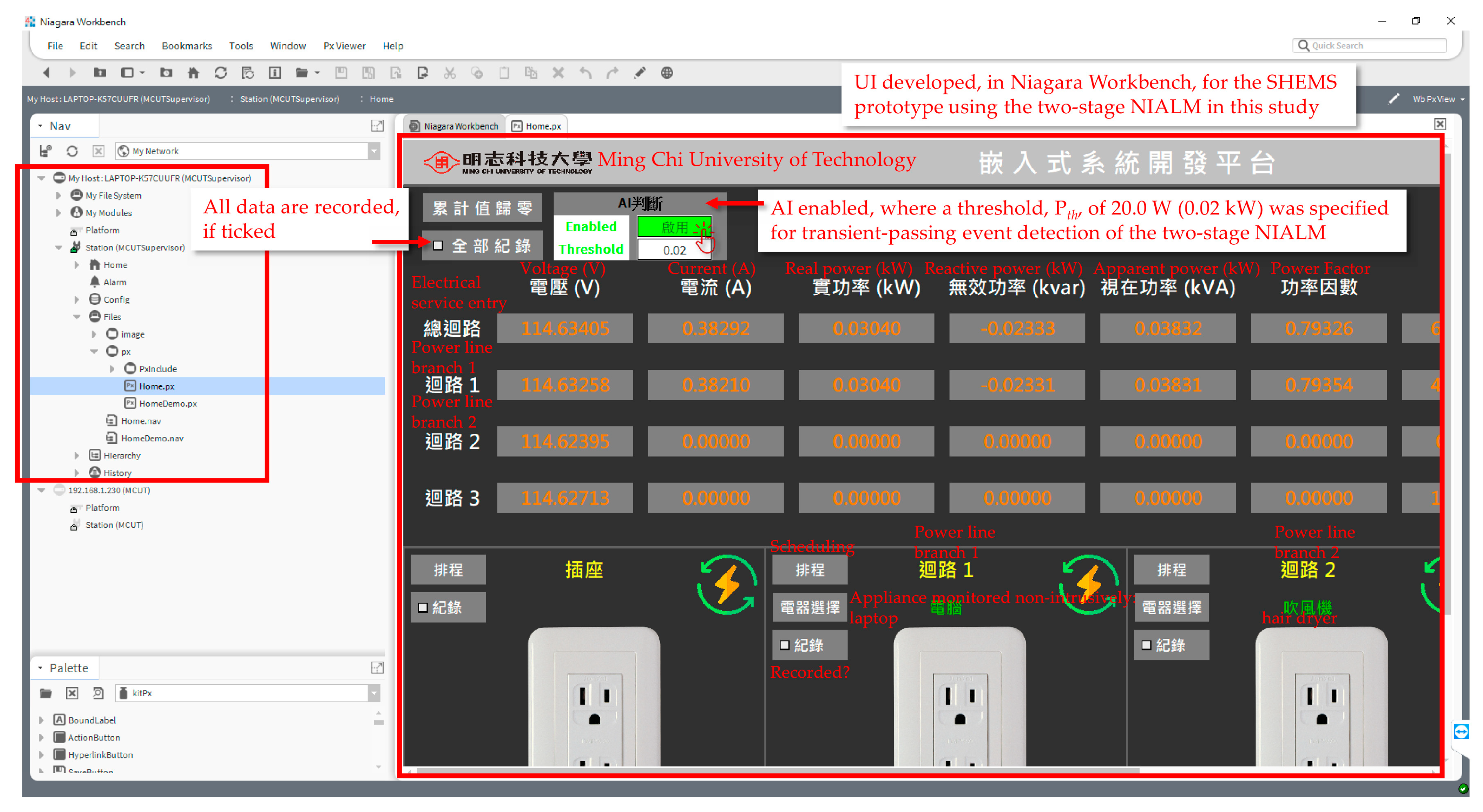
Task: Check 紀錄 box in 迴路 1 panel
Action: 785,645
